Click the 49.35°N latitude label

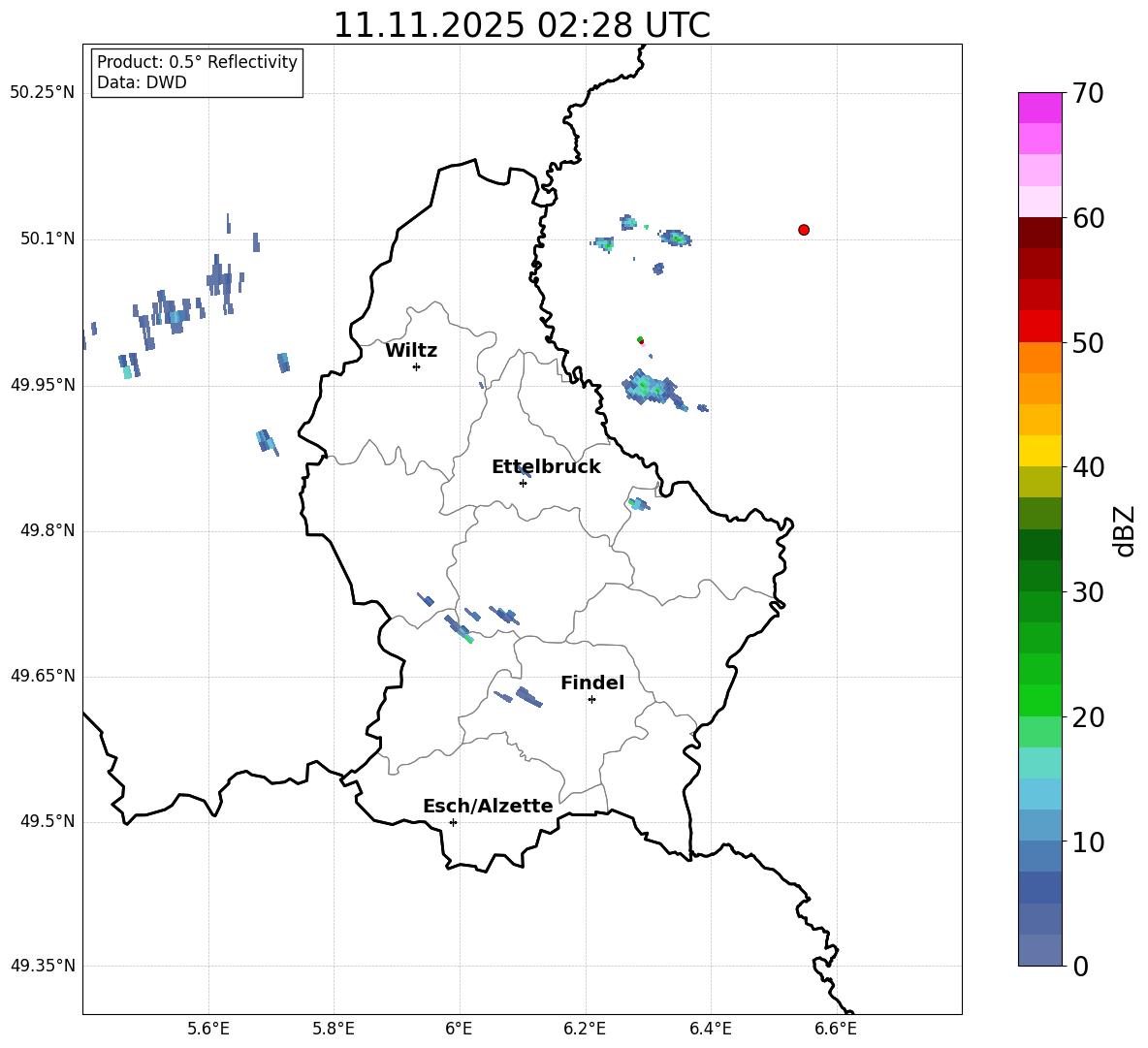[x=43, y=966]
